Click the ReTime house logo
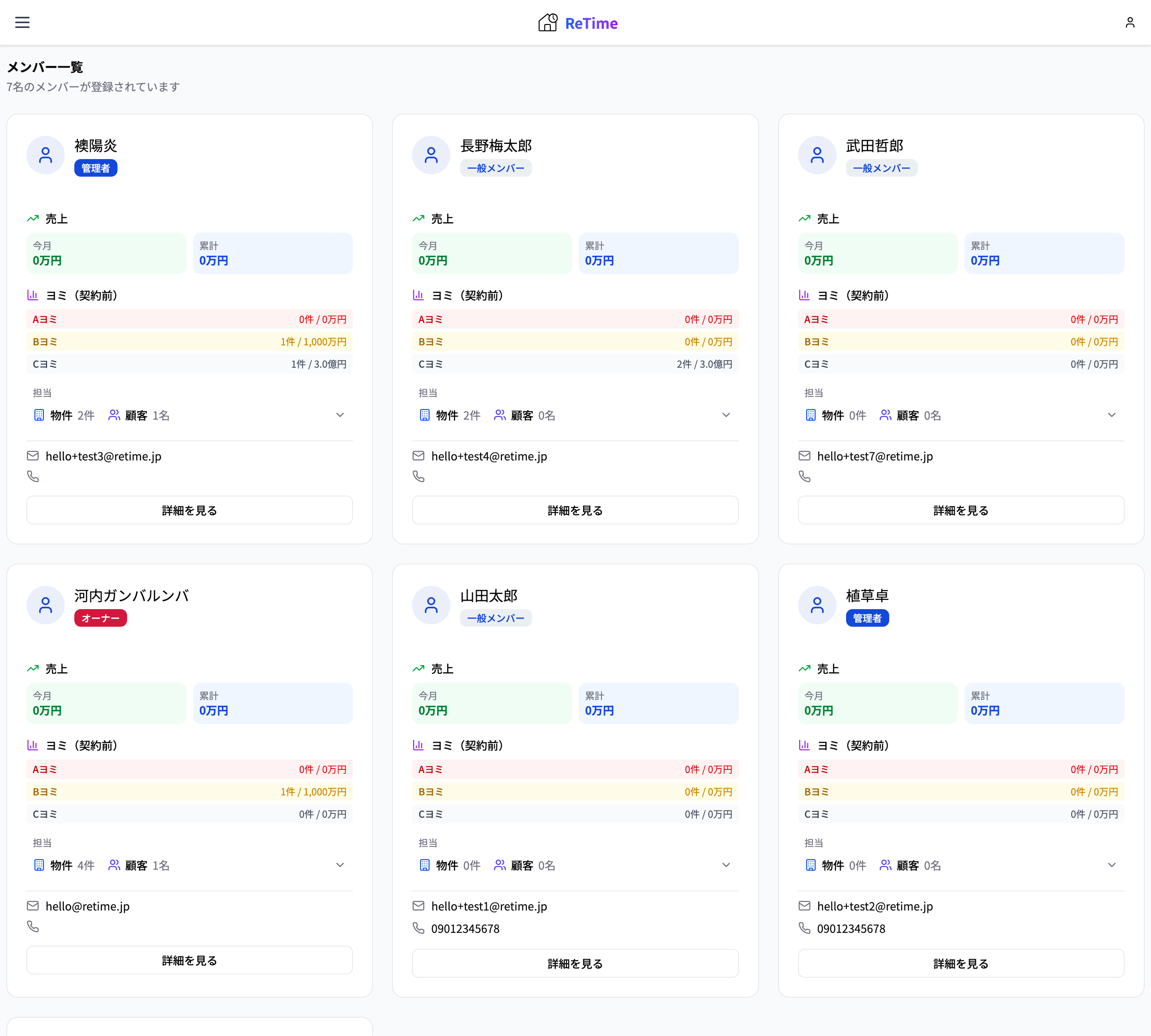 tap(548, 23)
